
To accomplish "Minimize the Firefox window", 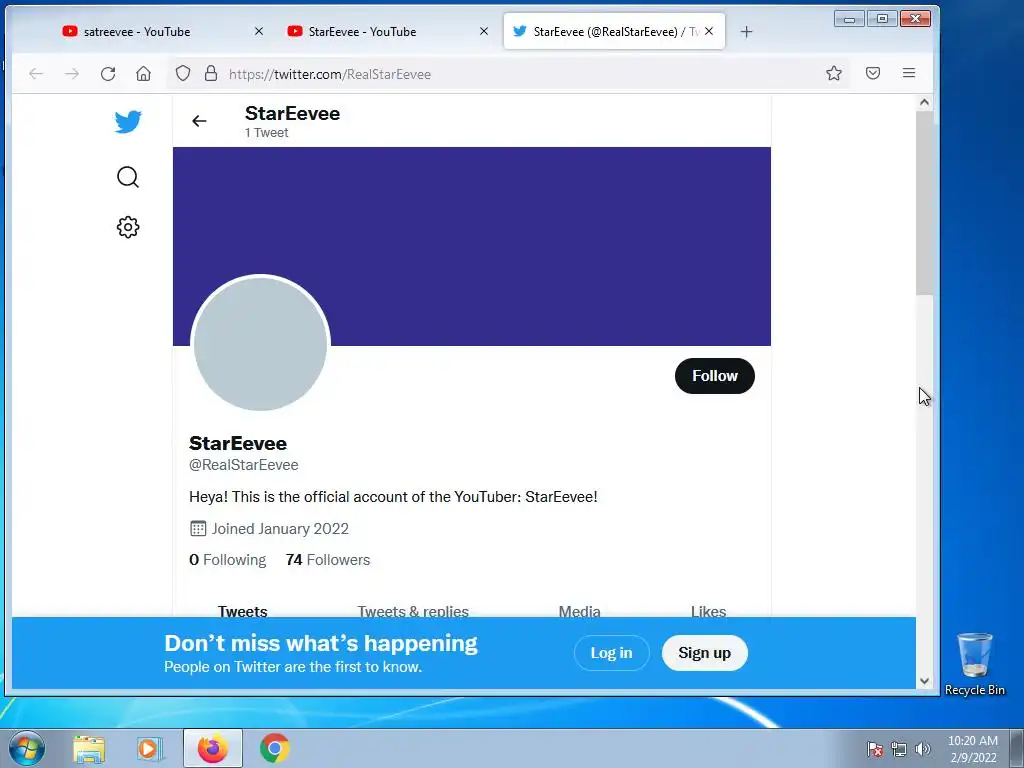I will tap(849, 19).
